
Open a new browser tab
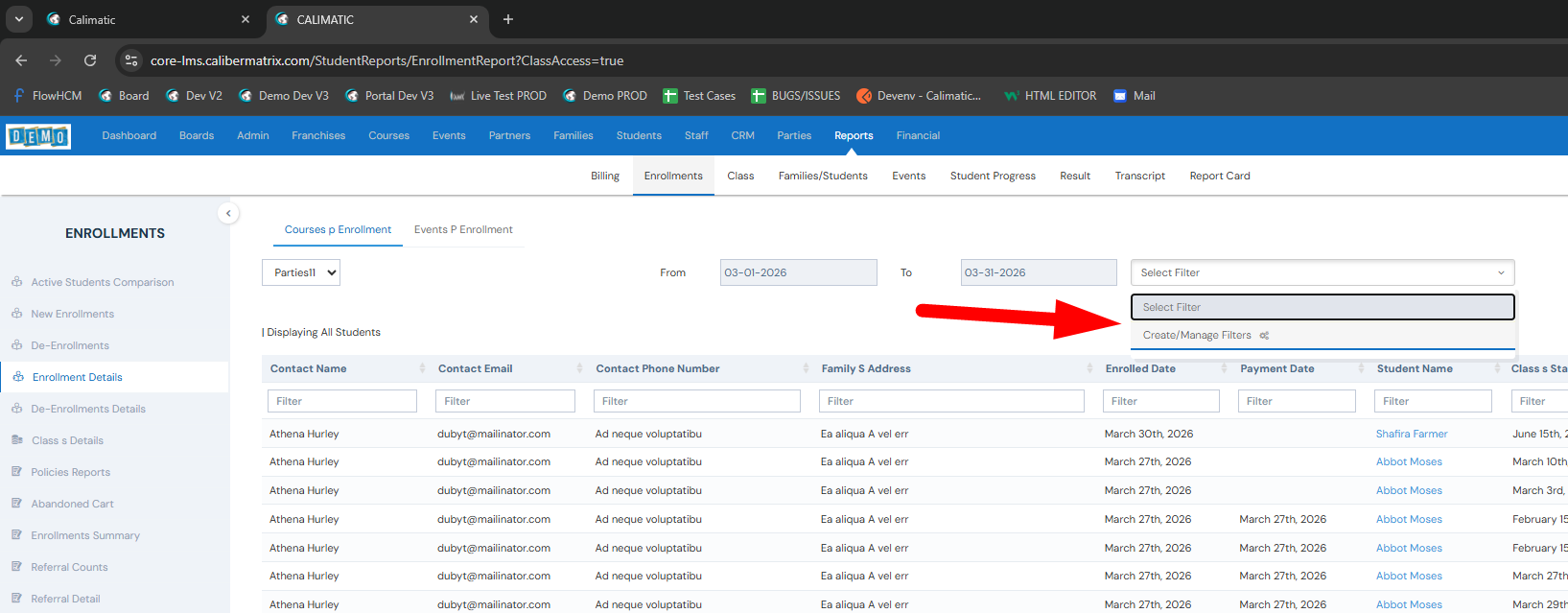508,19
